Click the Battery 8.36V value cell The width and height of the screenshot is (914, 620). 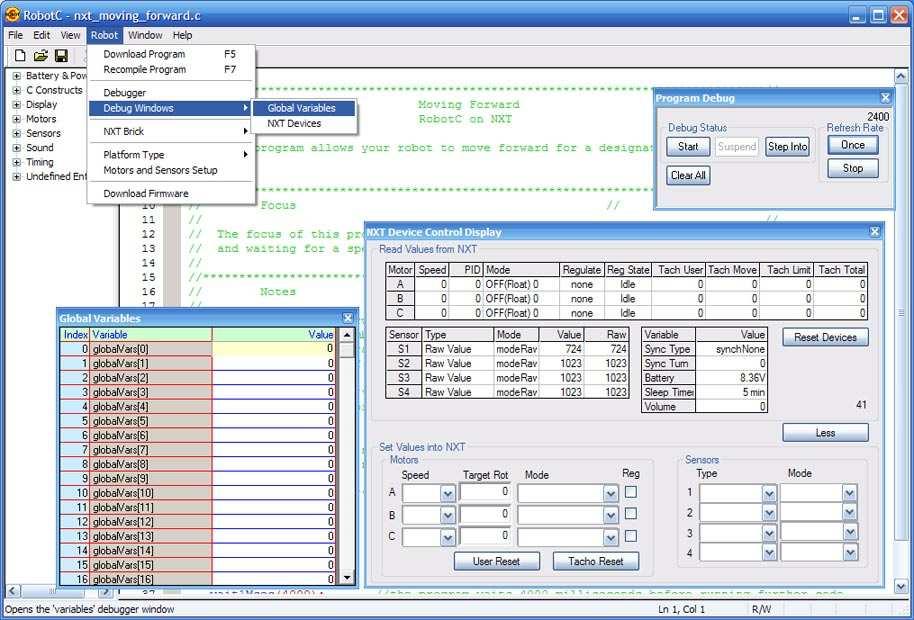pos(732,378)
